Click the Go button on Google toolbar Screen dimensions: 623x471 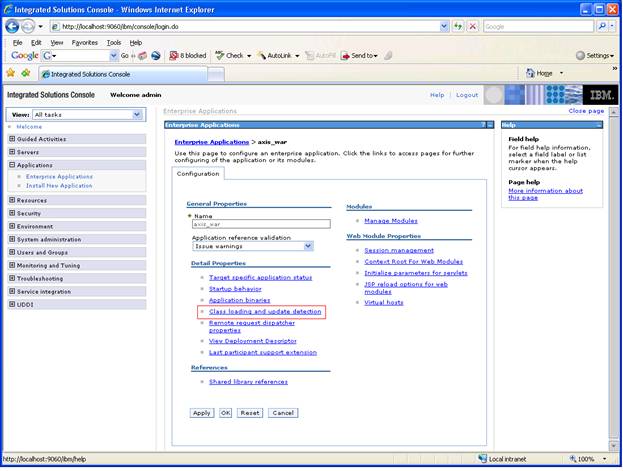pyautogui.click(x=125, y=56)
